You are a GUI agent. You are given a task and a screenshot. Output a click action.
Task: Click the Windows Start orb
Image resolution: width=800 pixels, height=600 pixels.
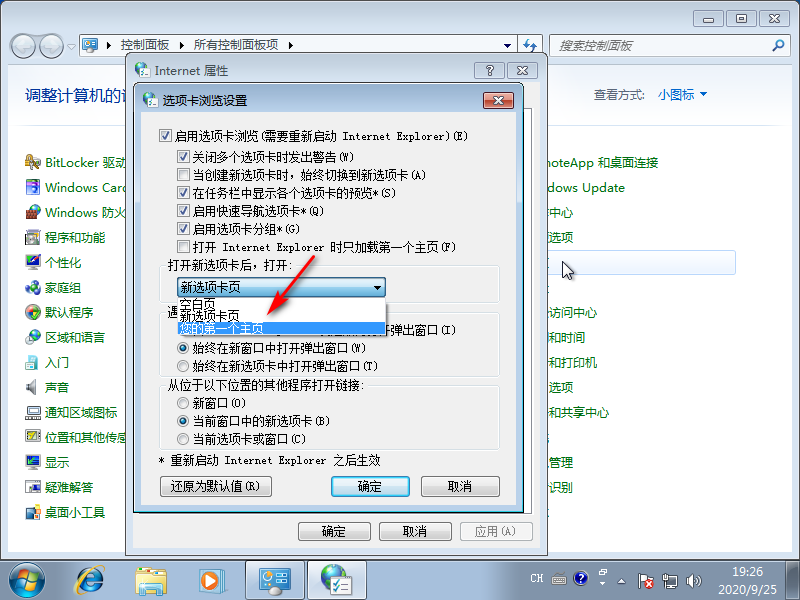(27, 581)
